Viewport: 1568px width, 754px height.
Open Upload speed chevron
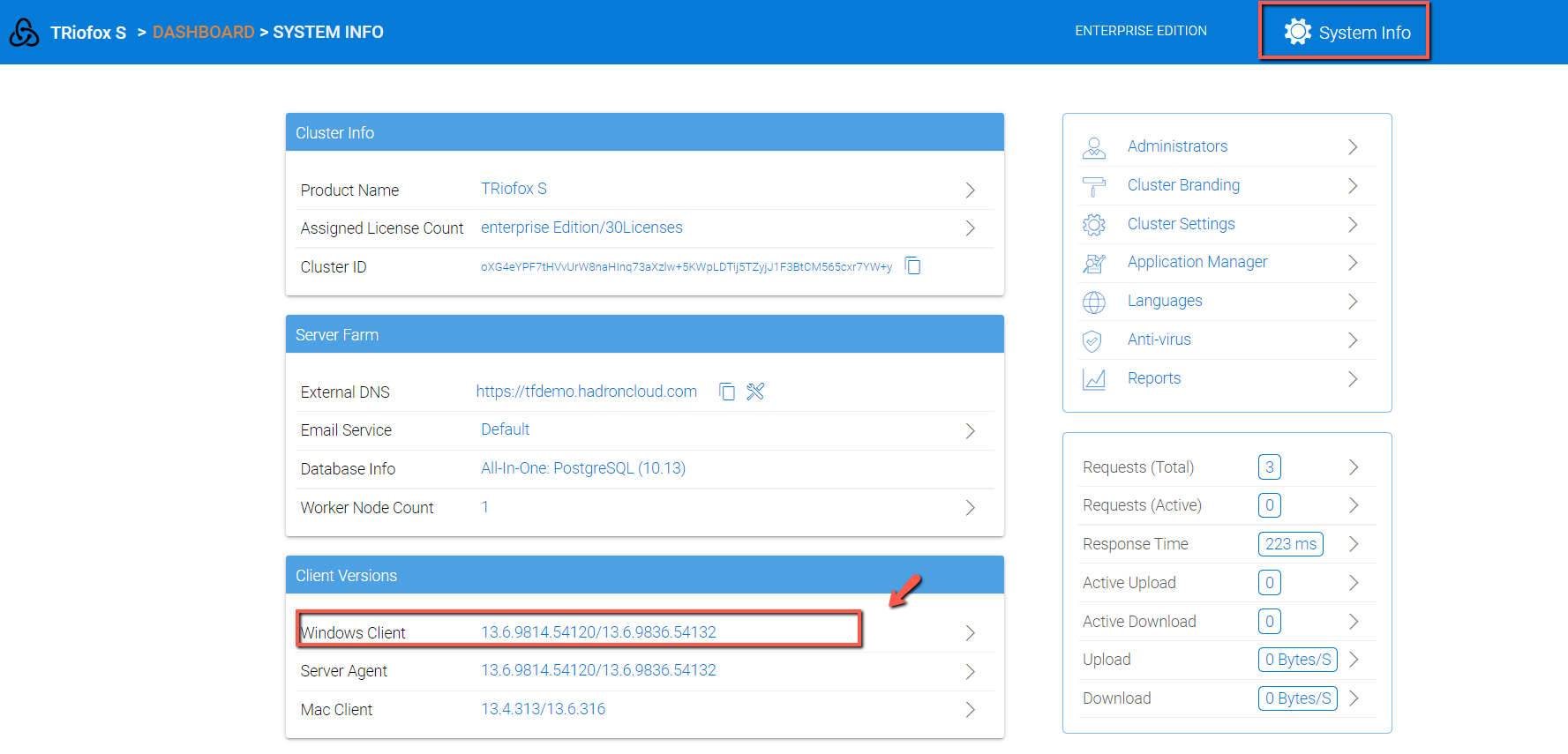(x=1354, y=660)
